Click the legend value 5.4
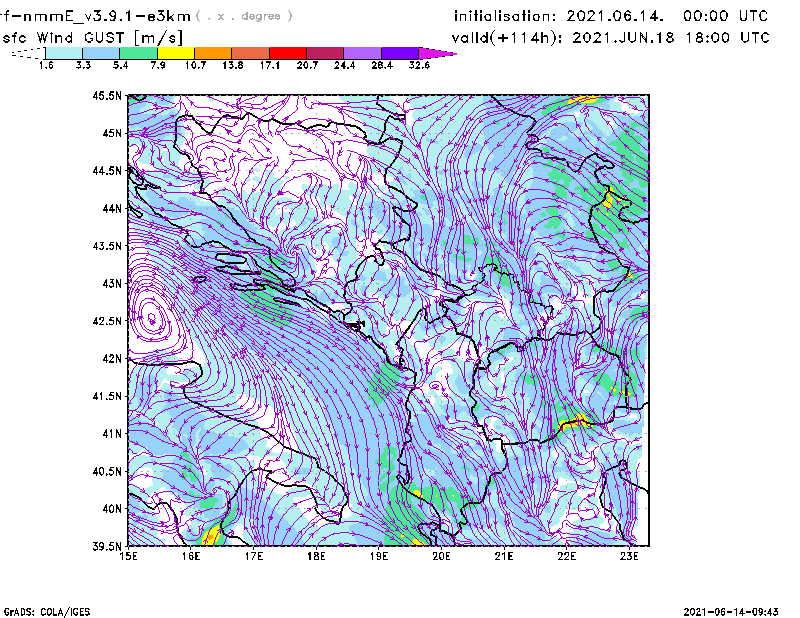 click(x=120, y=65)
